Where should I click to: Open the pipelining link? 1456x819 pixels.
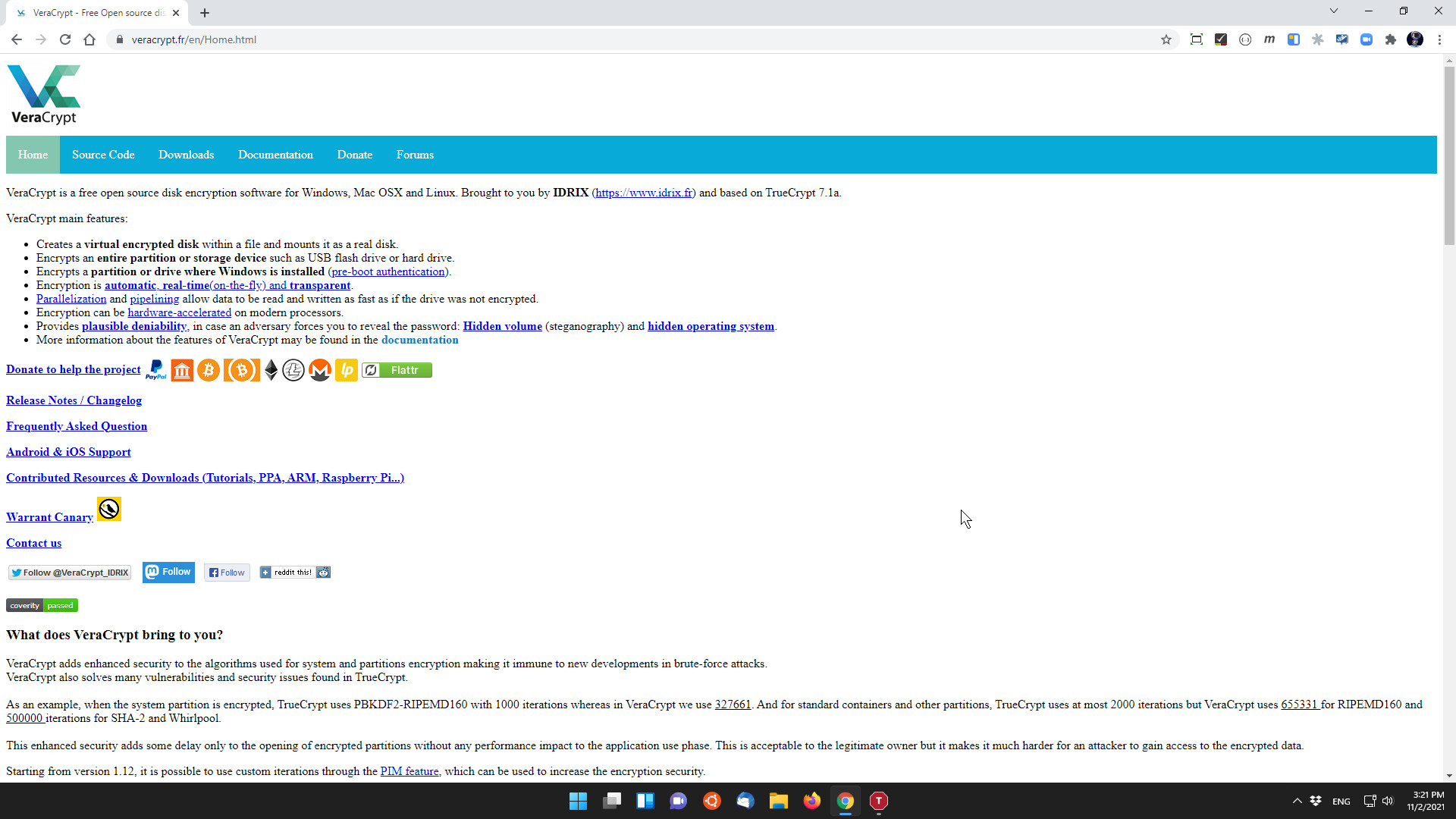tap(155, 299)
